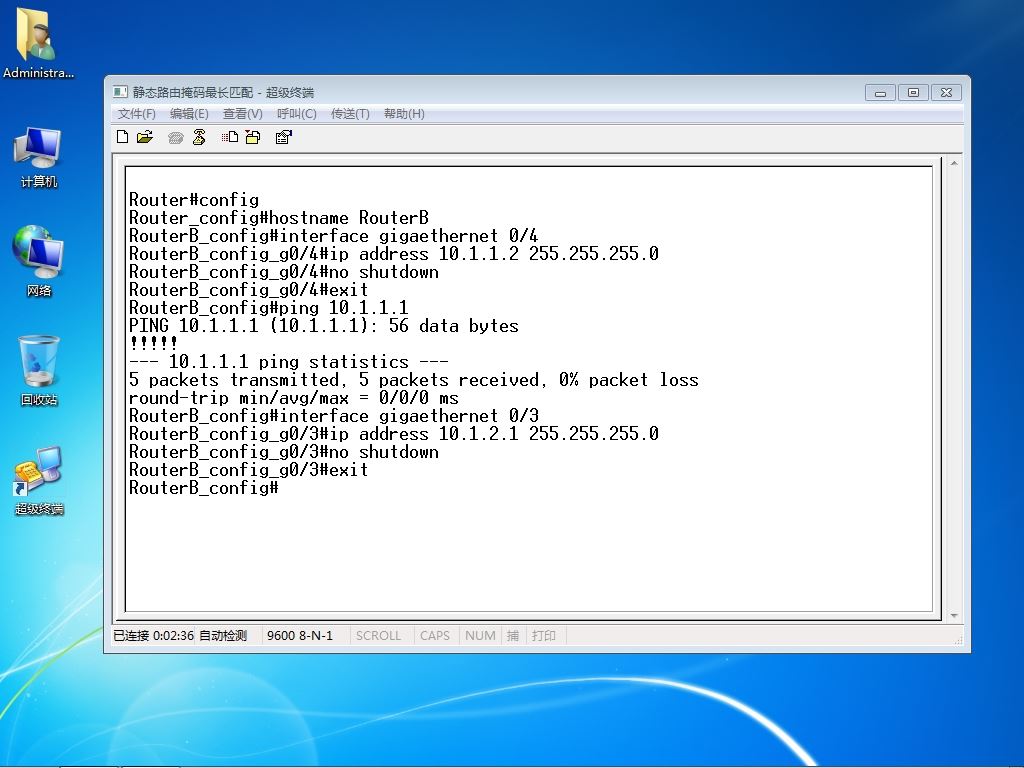Click the Send file toolbar icon
The image size is (1024, 768).
point(229,136)
